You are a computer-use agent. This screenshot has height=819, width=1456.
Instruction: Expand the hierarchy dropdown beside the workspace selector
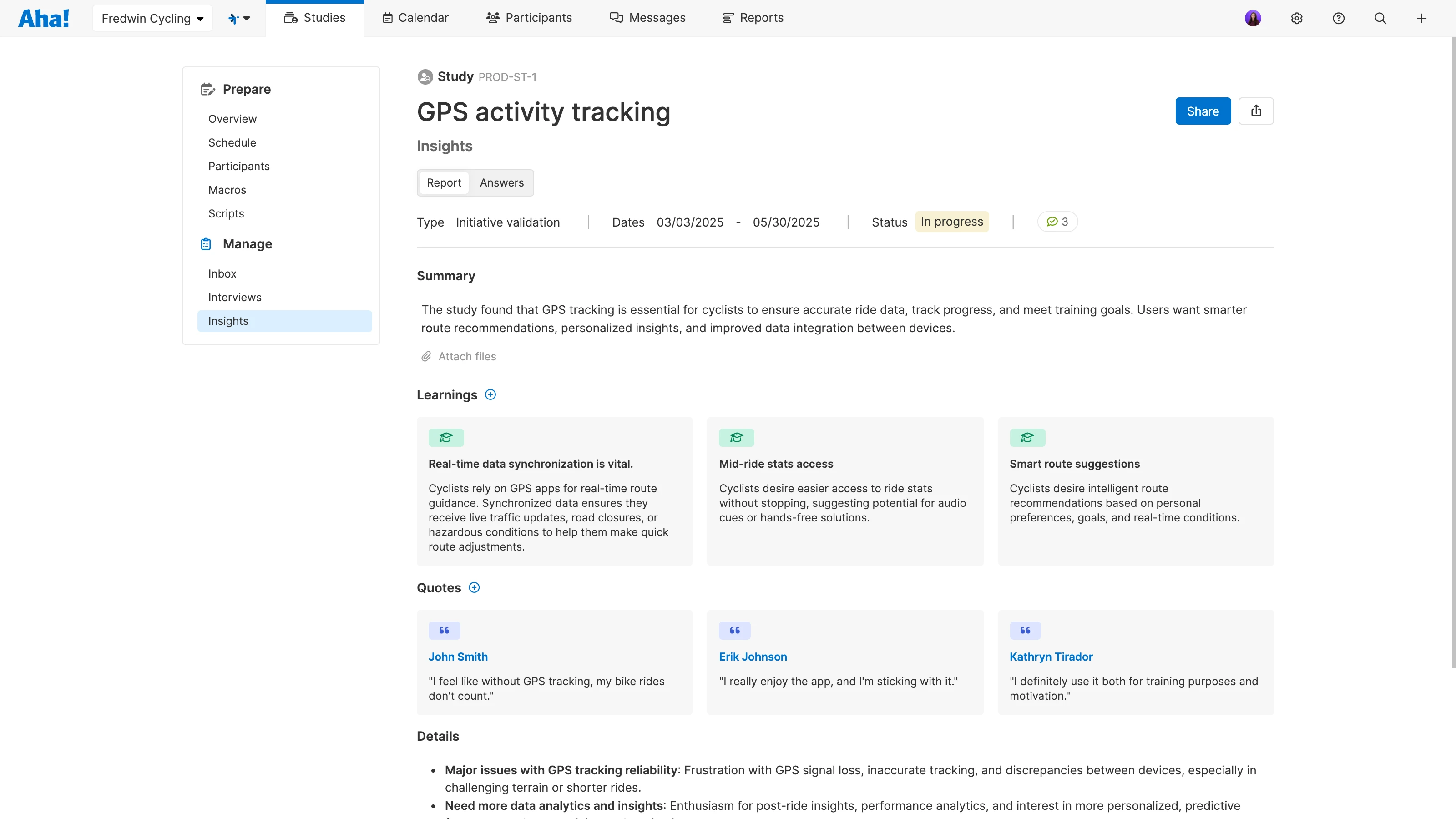[x=239, y=18]
